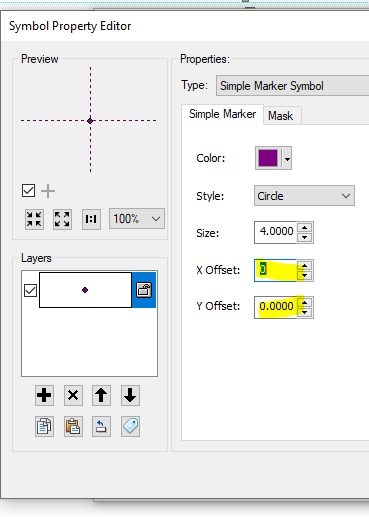Image resolution: width=369 pixels, height=517 pixels.
Task: Open the 100% preview zoom dropdown
Action: click(x=137, y=219)
